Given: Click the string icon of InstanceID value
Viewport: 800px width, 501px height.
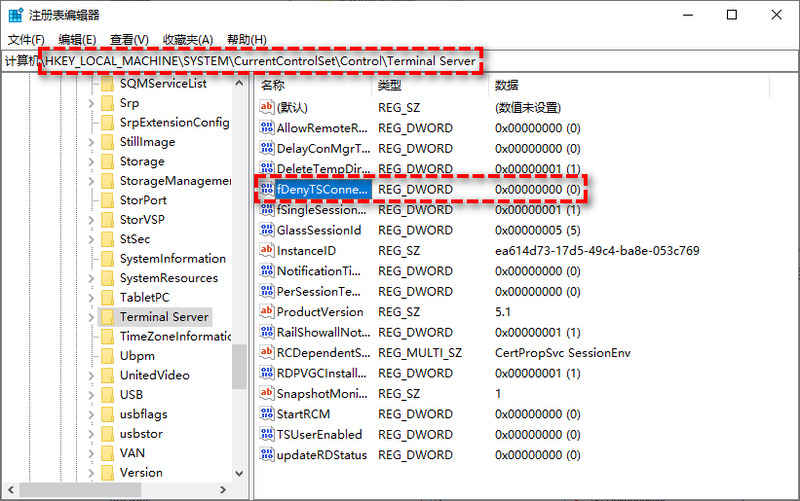Looking at the screenshot, I should [266, 250].
